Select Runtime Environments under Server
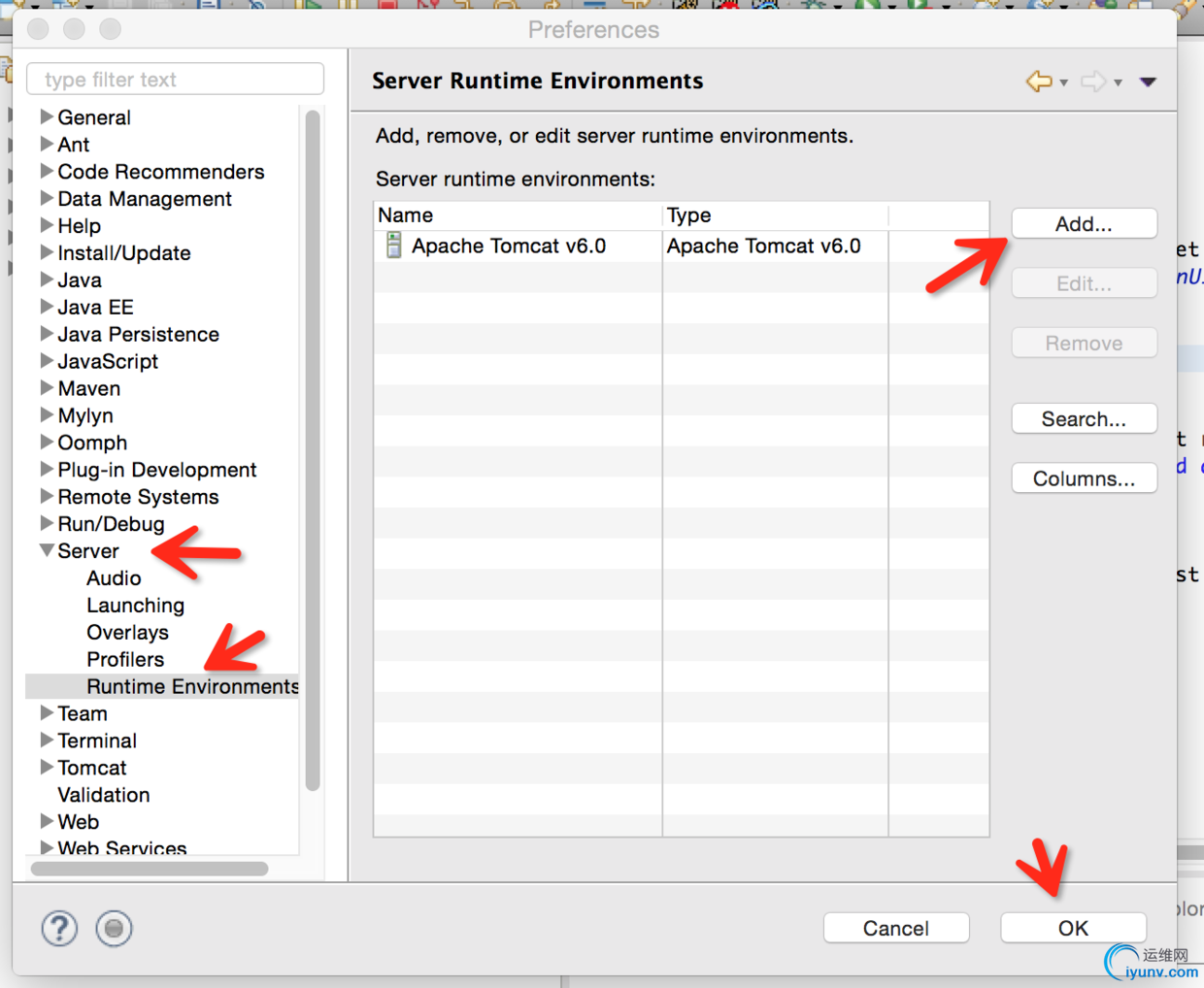Screen dimensions: 1204x988 coord(192,686)
